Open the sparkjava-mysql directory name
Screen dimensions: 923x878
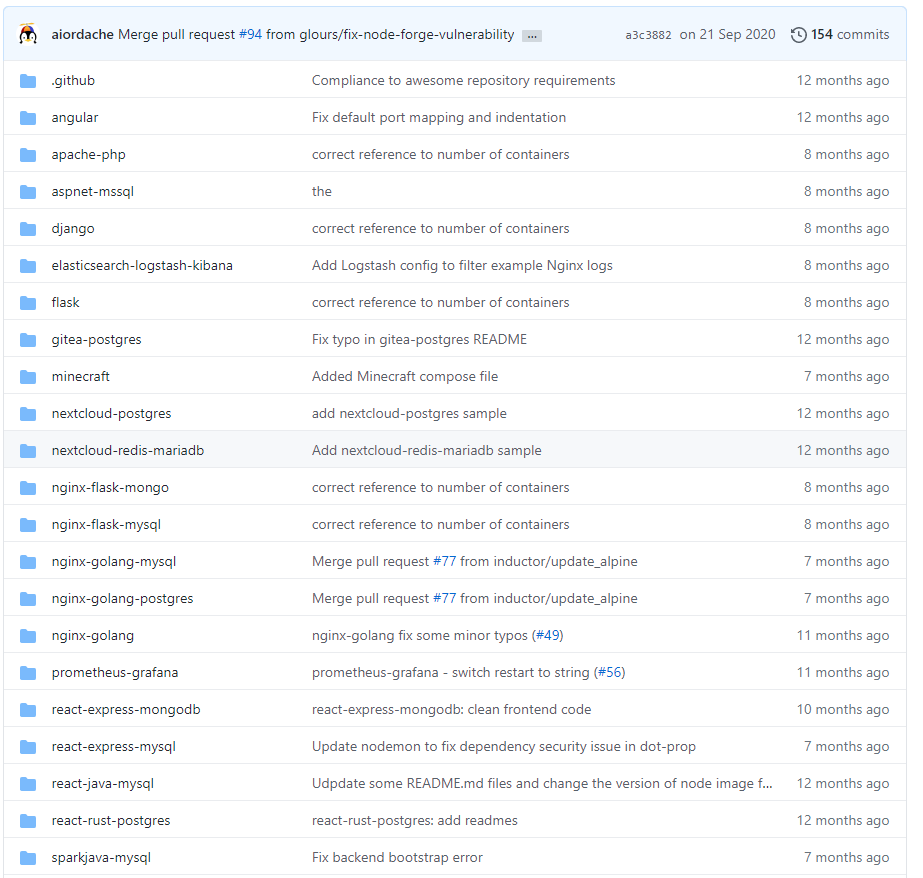tap(101, 858)
